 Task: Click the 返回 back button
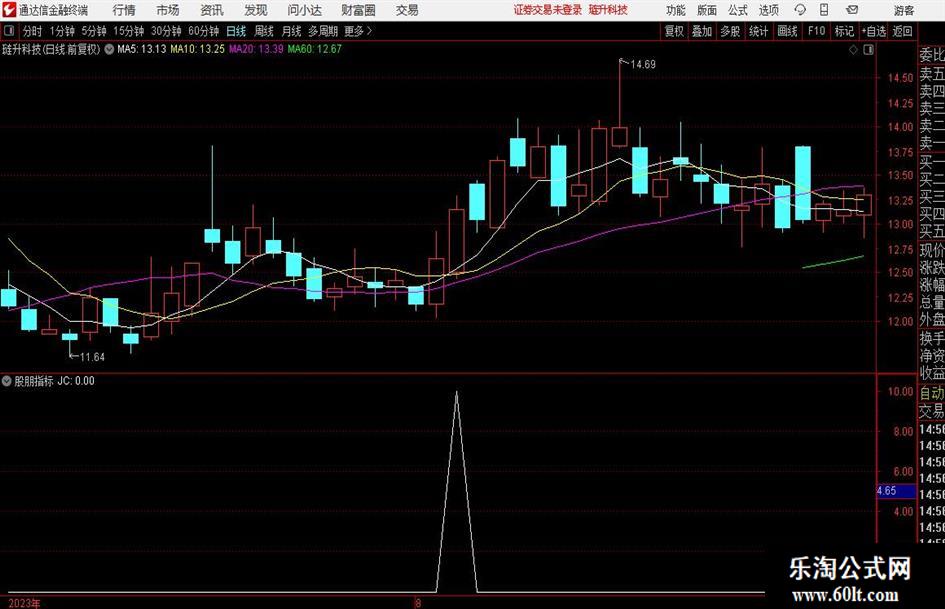coord(902,31)
